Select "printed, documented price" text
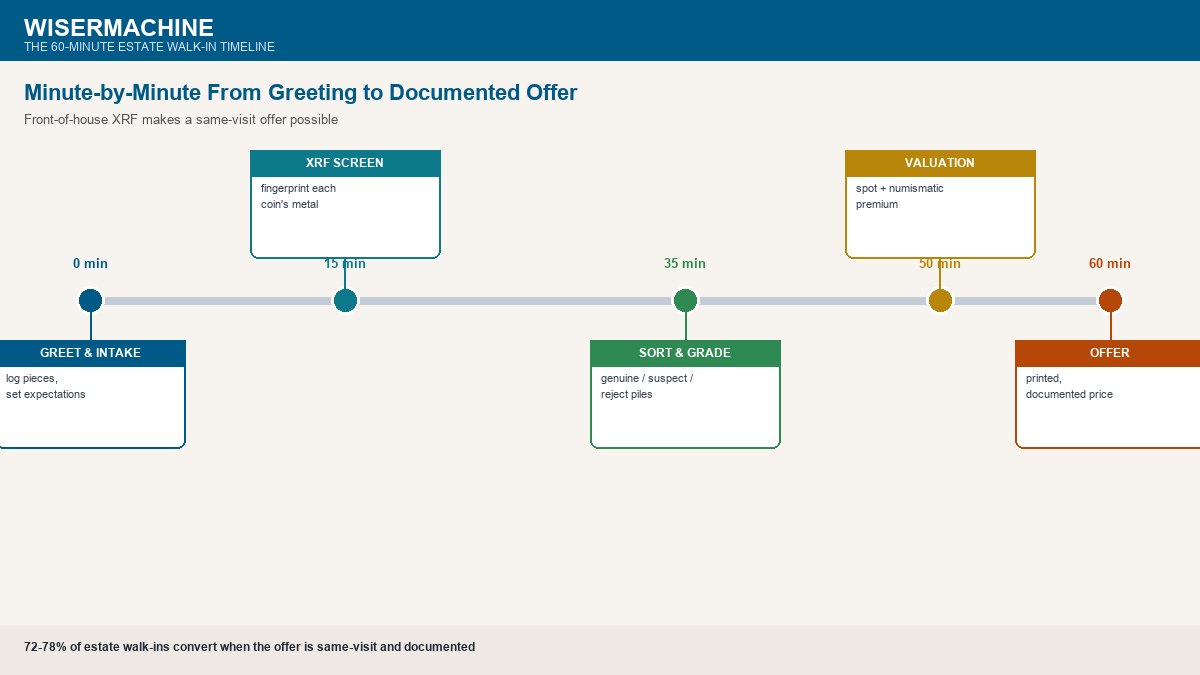The width and height of the screenshot is (1200, 675). [x=1069, y=387]
